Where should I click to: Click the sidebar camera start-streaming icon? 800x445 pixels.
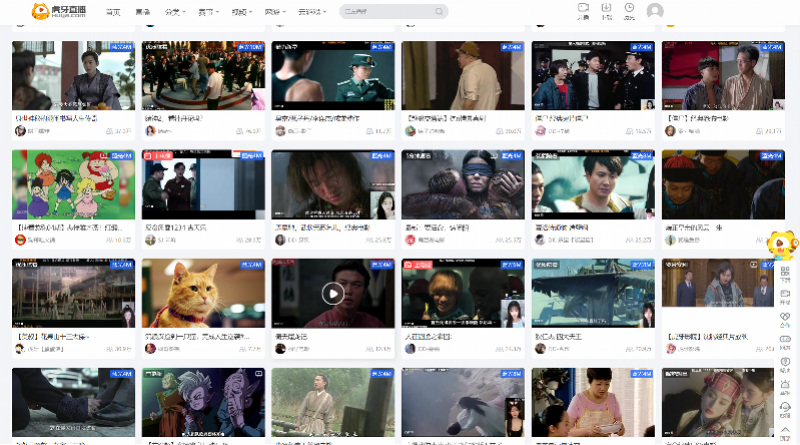(x=785, y=294)
